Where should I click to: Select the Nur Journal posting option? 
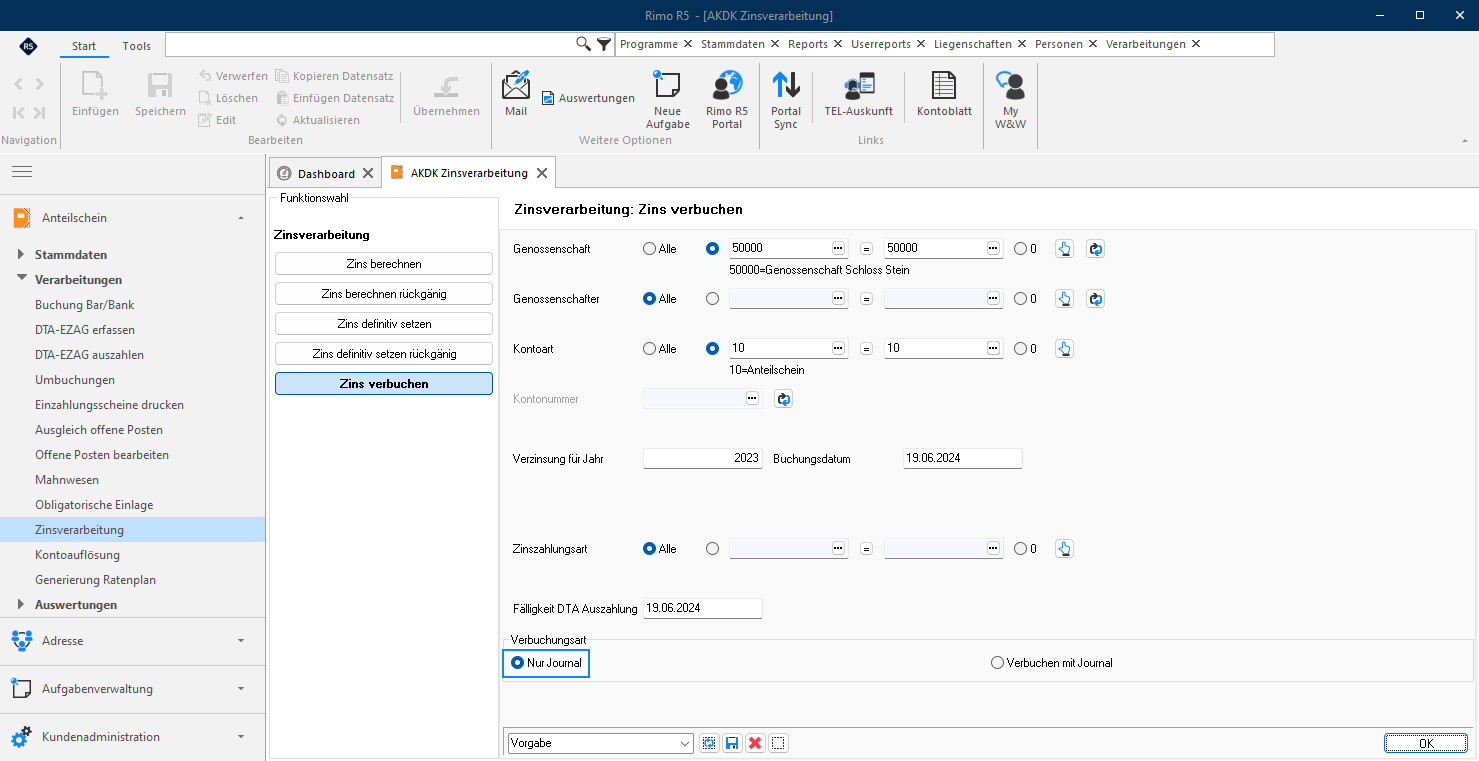coord(546,663)
